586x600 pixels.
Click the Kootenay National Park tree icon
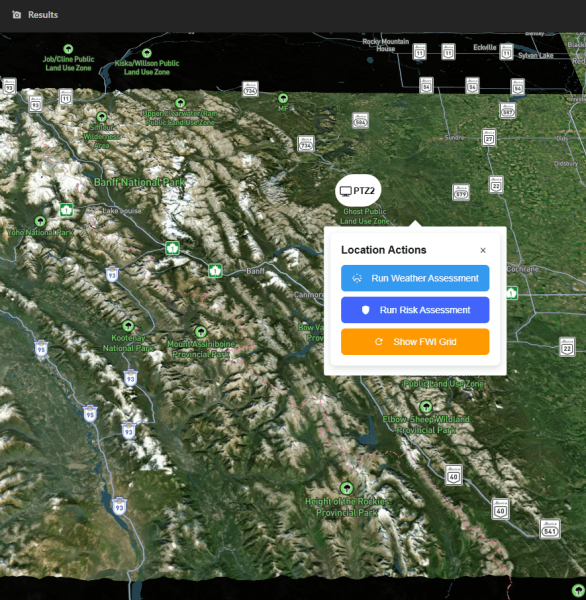128,326
